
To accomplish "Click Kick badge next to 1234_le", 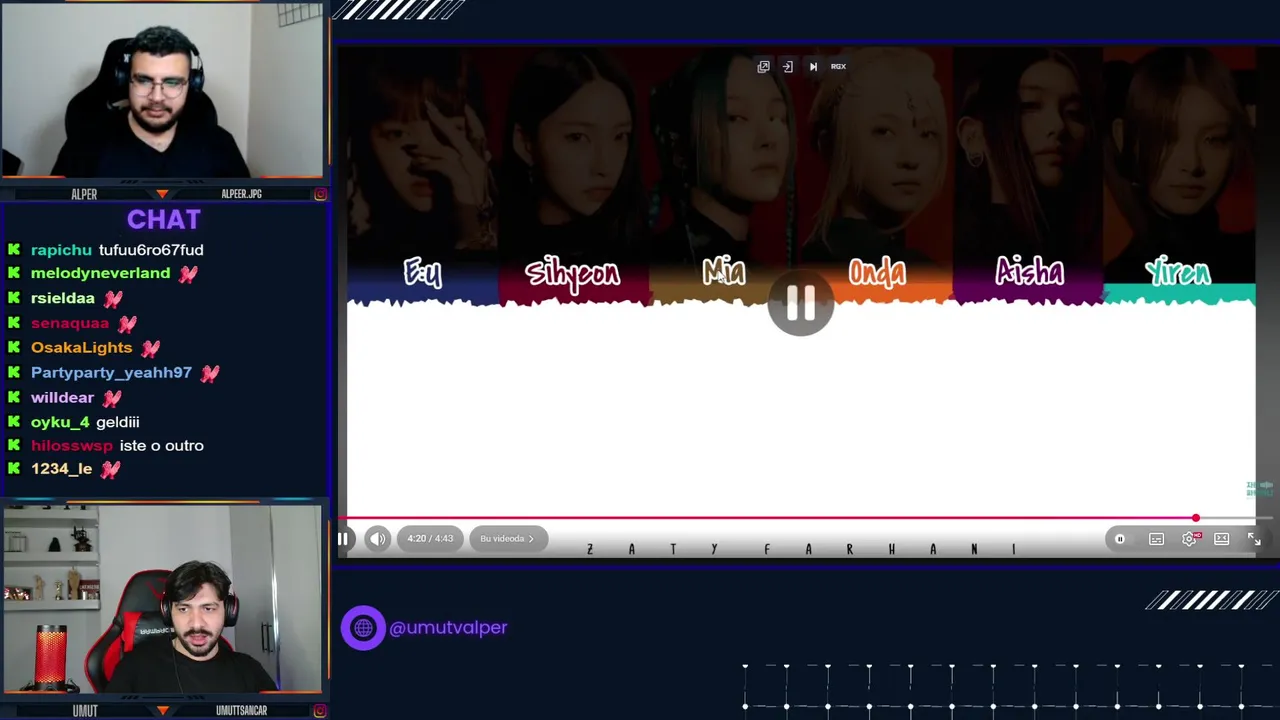I will coord(14,469).
